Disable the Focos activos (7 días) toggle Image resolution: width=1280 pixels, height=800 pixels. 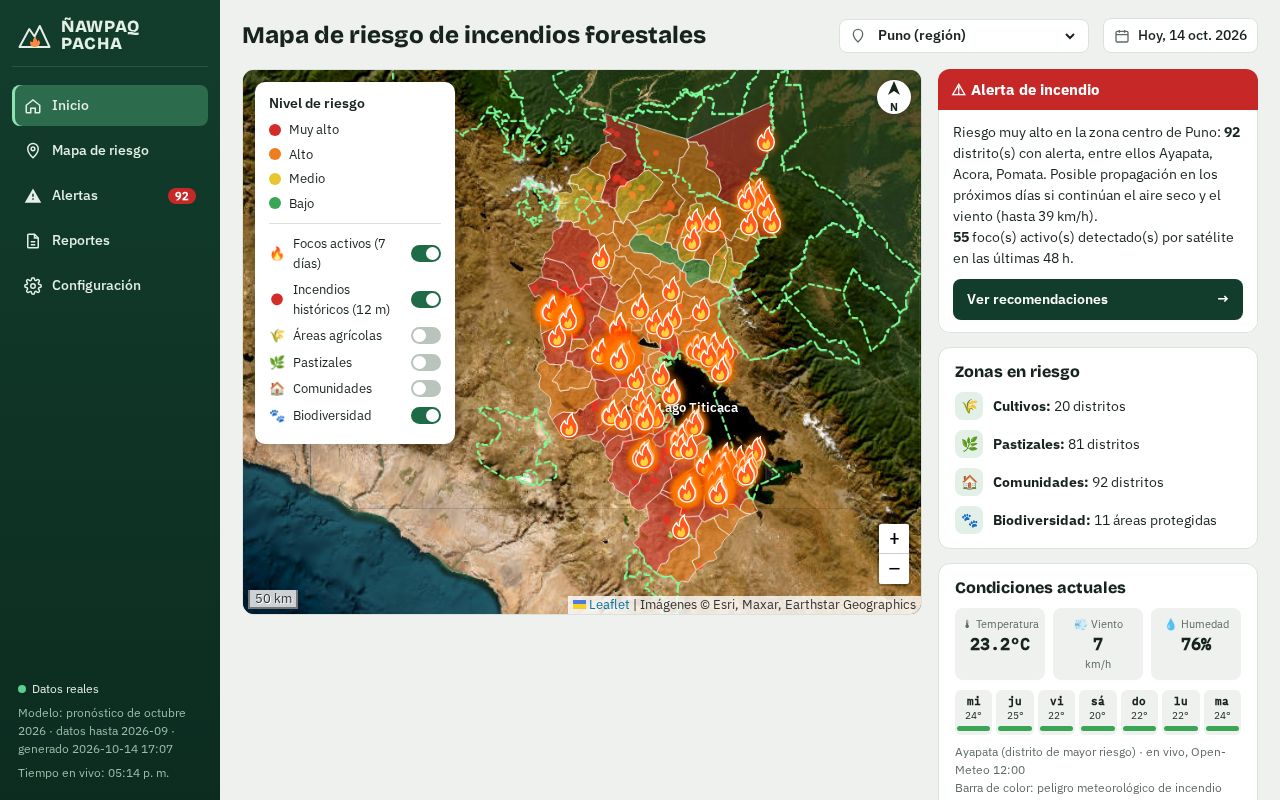pos(426,254)
